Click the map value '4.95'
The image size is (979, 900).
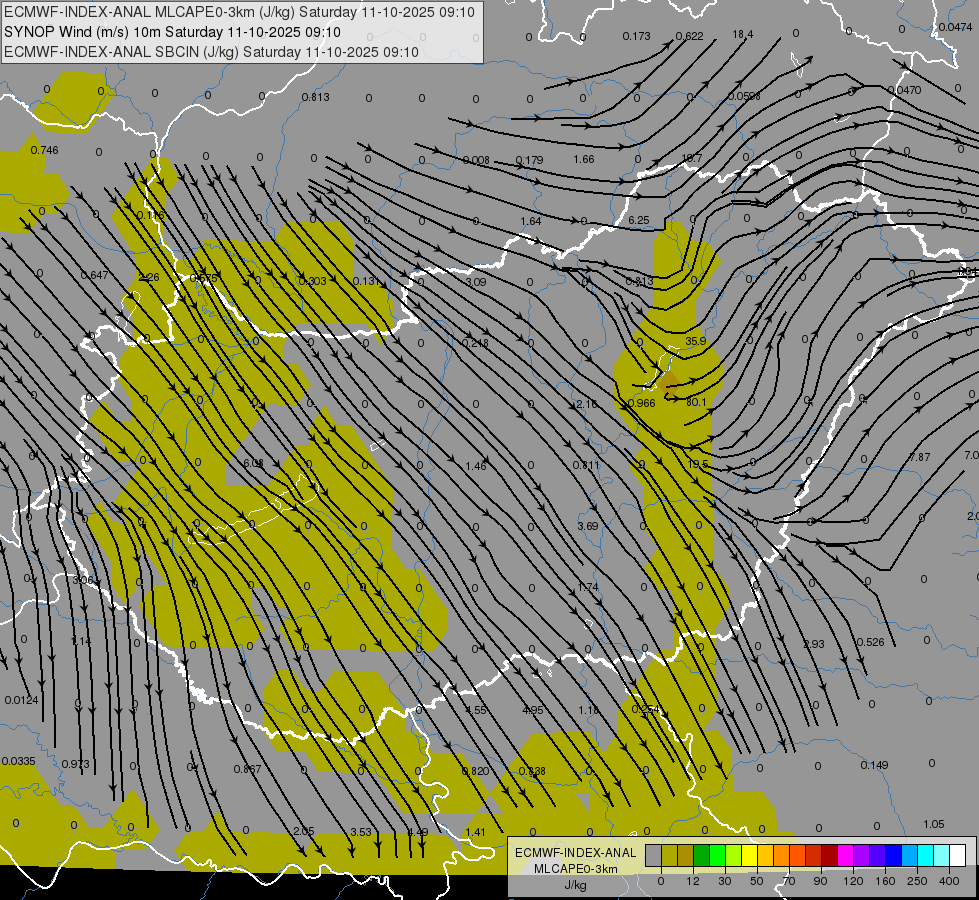[x=533, y=710]
